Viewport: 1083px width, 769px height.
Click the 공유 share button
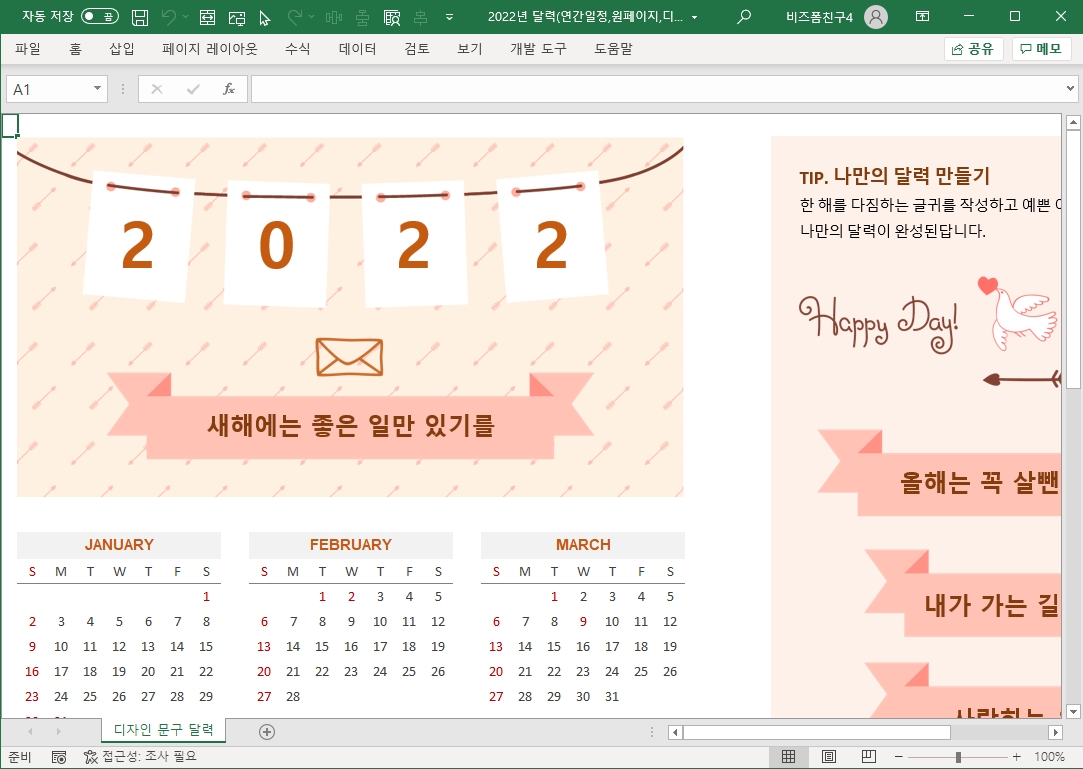[x=973, y=49]
